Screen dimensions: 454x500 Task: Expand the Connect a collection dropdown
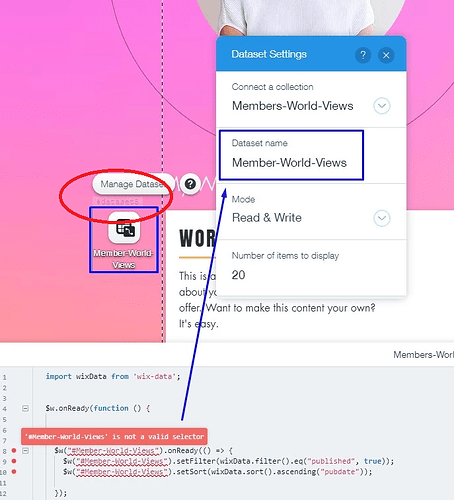click(382, 106)
